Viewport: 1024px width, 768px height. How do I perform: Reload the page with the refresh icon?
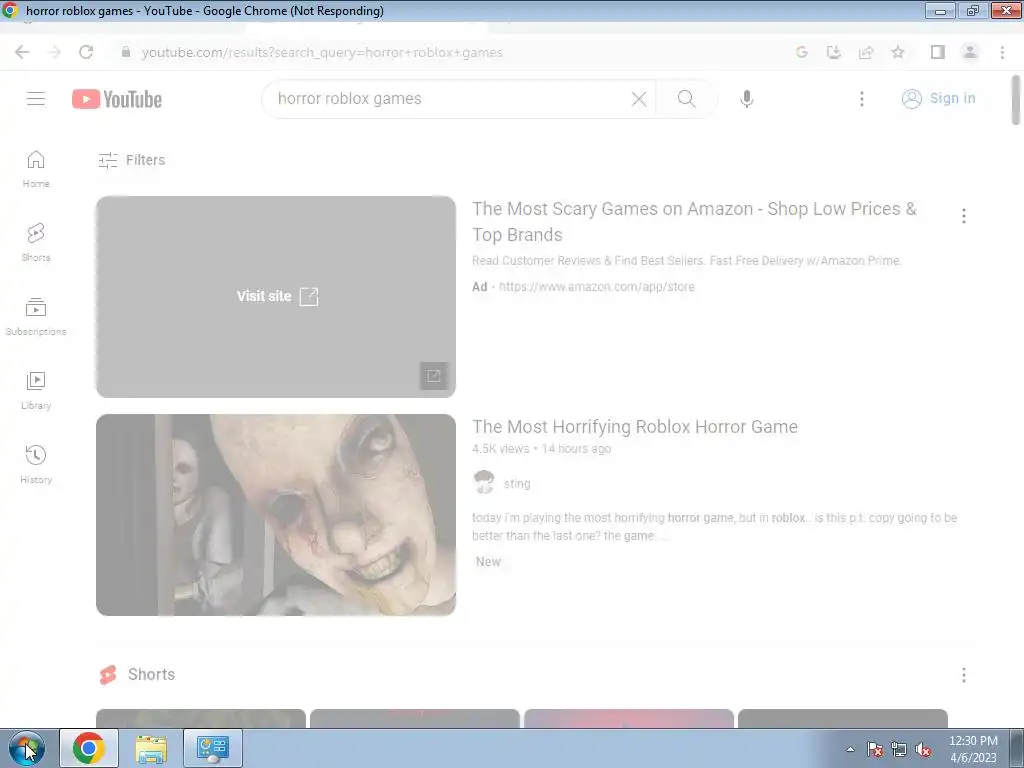click(86, 52)
